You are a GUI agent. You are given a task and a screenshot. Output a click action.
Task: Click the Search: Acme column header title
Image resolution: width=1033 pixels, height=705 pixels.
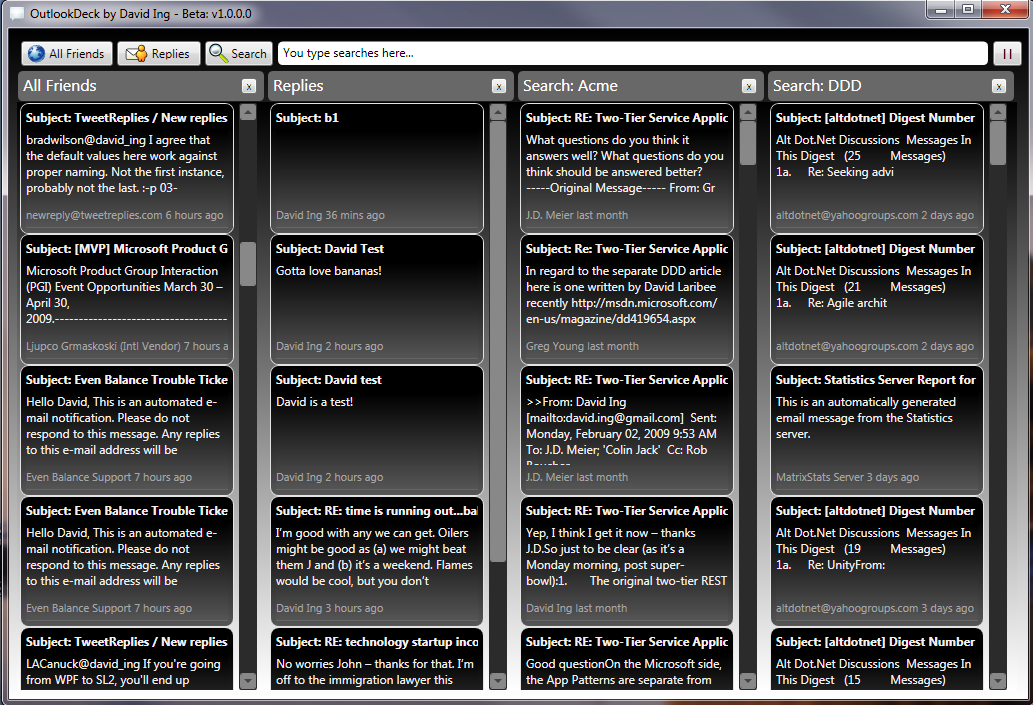click(571, 86)
